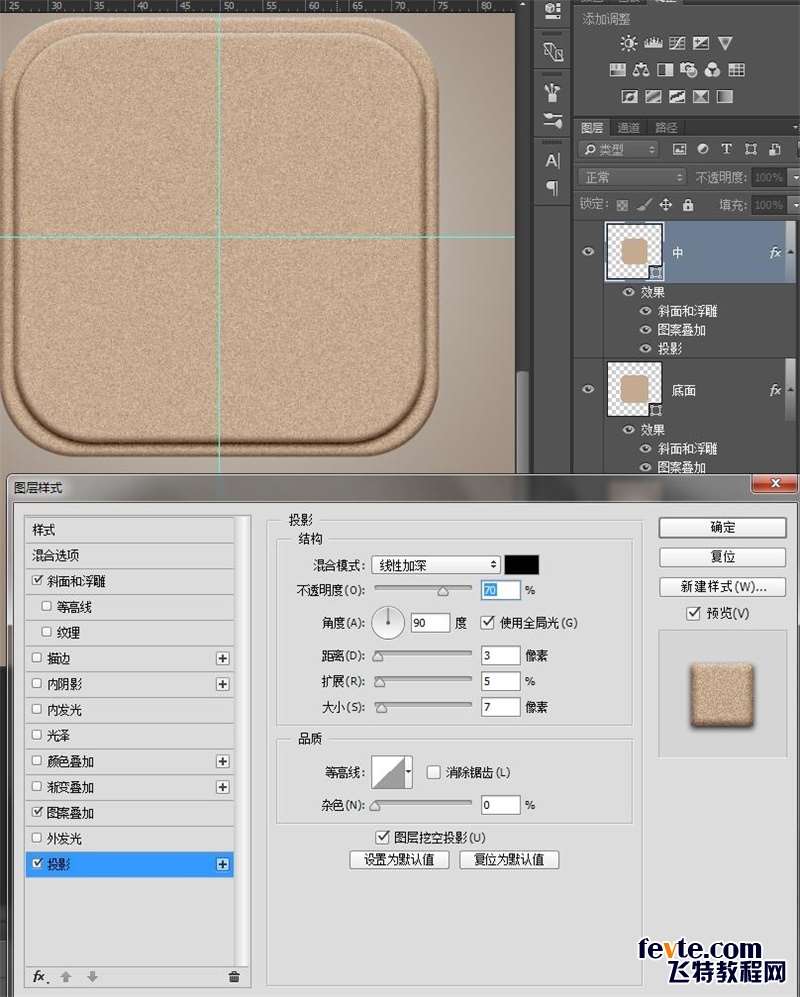Click the Color Balance scales icon
Screen dimensions: 800x997
(641, 70)
